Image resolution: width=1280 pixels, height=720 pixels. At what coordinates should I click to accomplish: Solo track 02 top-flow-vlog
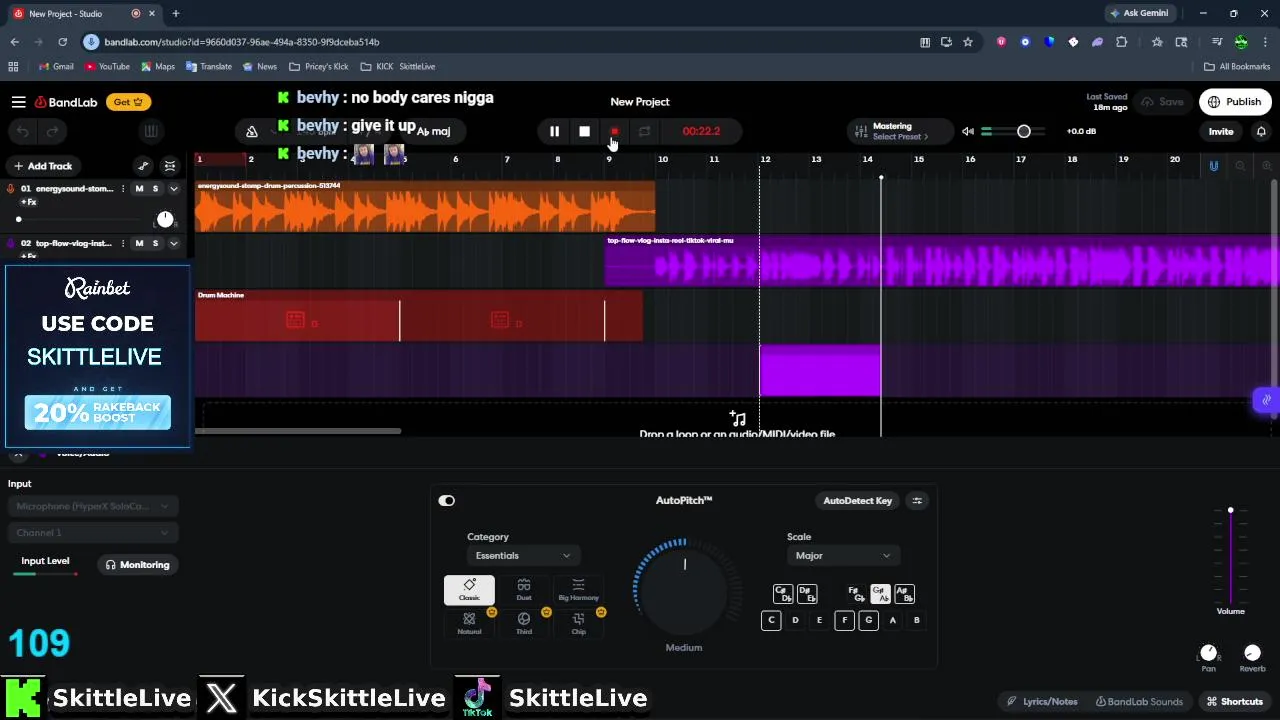[155, 243]
